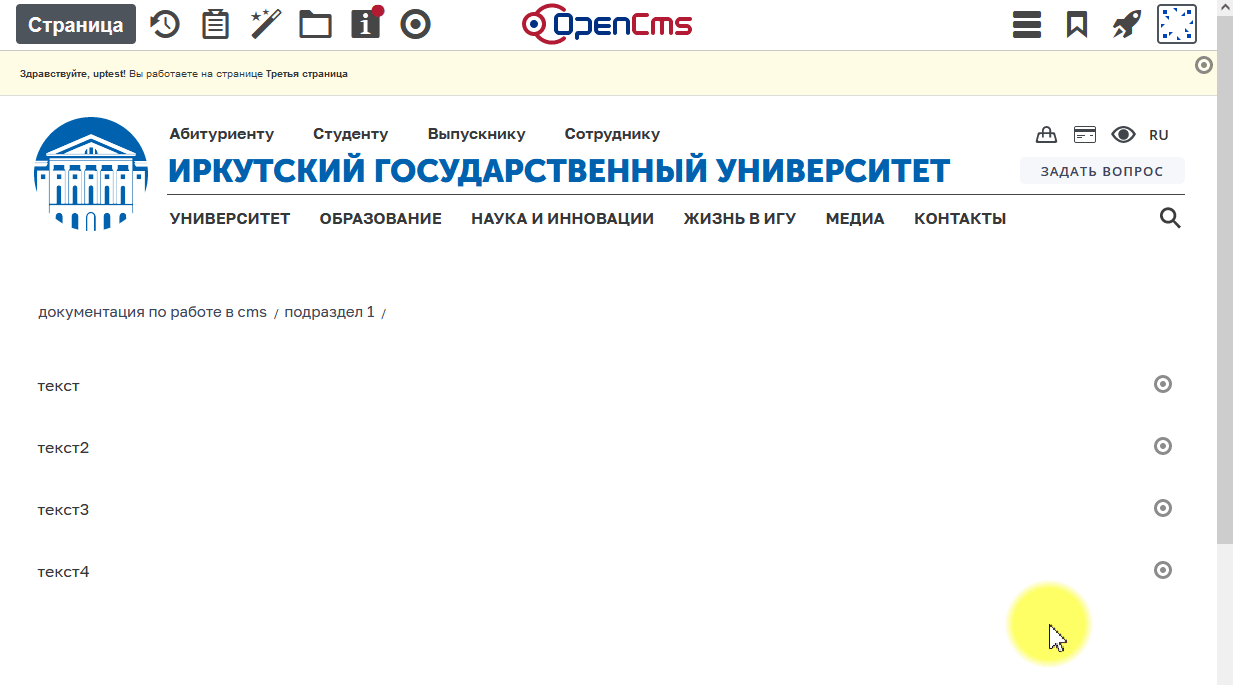1233x685 pixels.
Task: Open the hamburger sitemap menu
Action: click(1026, 23)
